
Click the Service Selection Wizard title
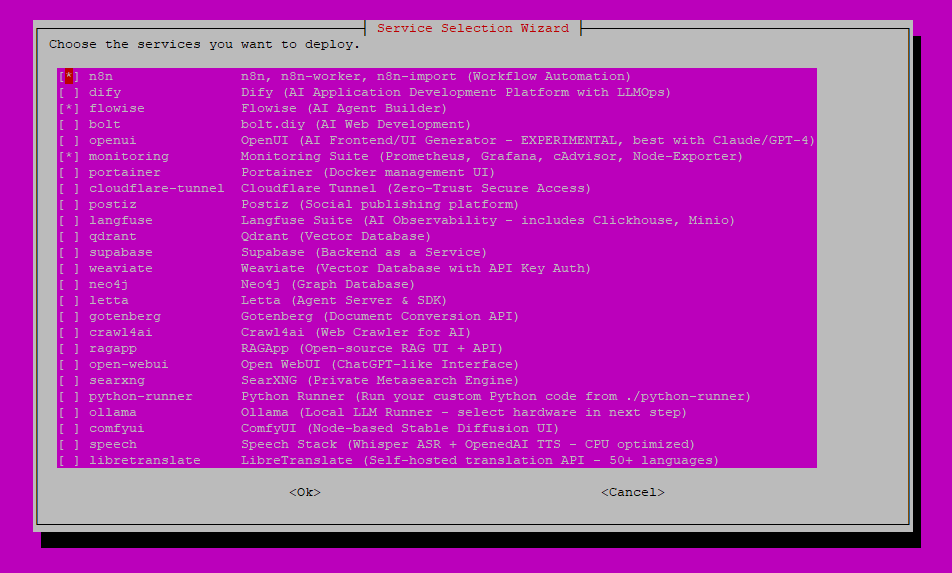click(473, 28)
